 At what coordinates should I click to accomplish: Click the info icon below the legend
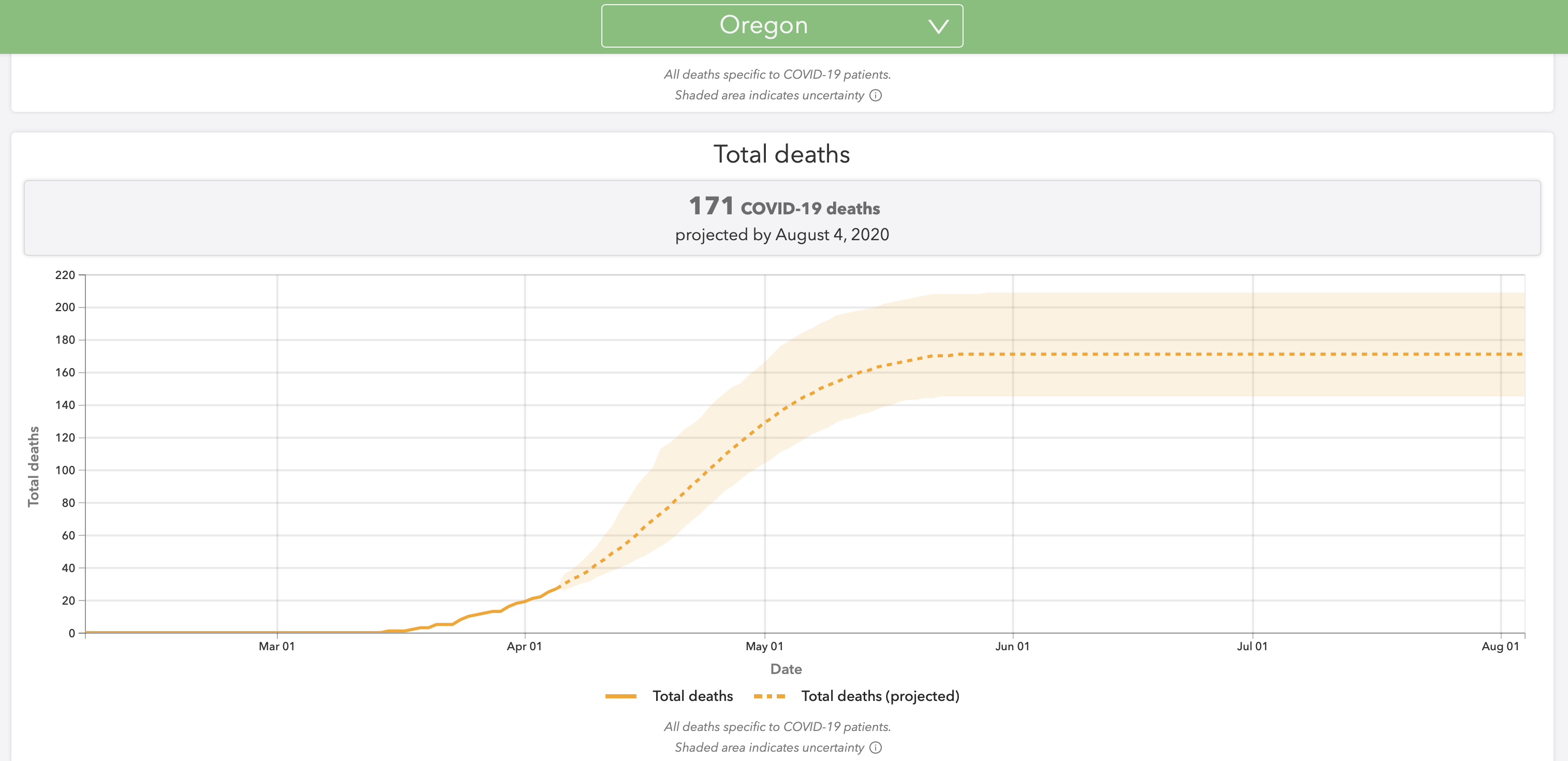pyautogui.click(x=875, y=747)
